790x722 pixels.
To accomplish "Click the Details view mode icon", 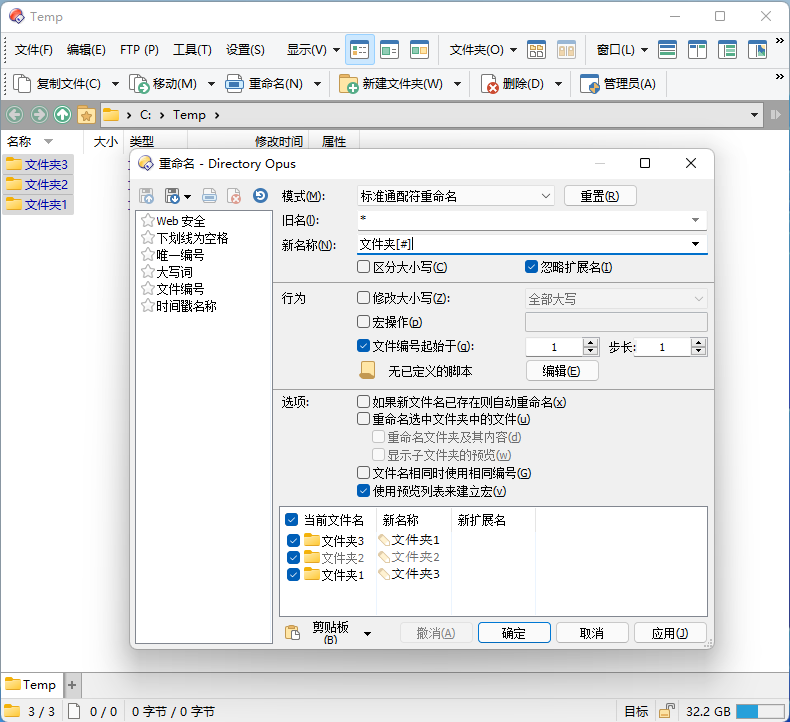I will click(360, 50).
